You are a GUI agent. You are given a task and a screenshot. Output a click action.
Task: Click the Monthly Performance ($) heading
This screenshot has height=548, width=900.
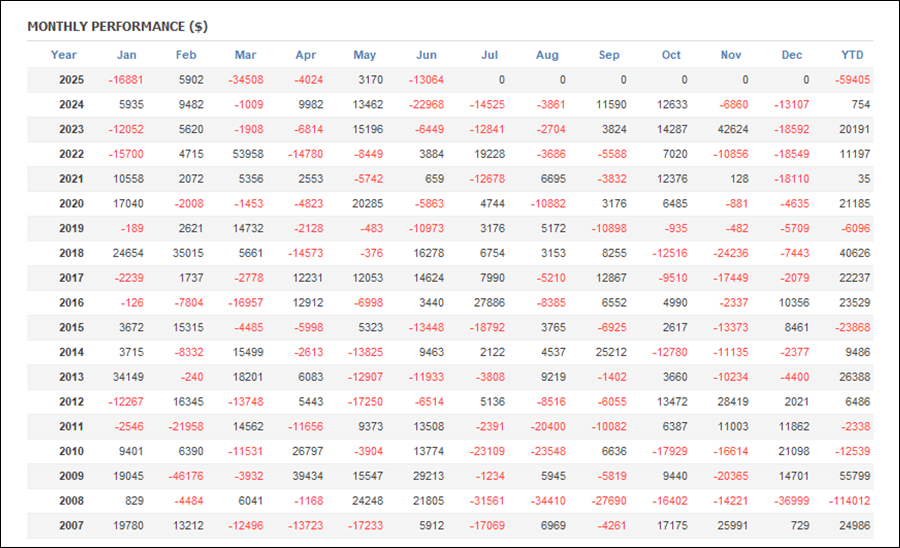(x=118, y=26)
